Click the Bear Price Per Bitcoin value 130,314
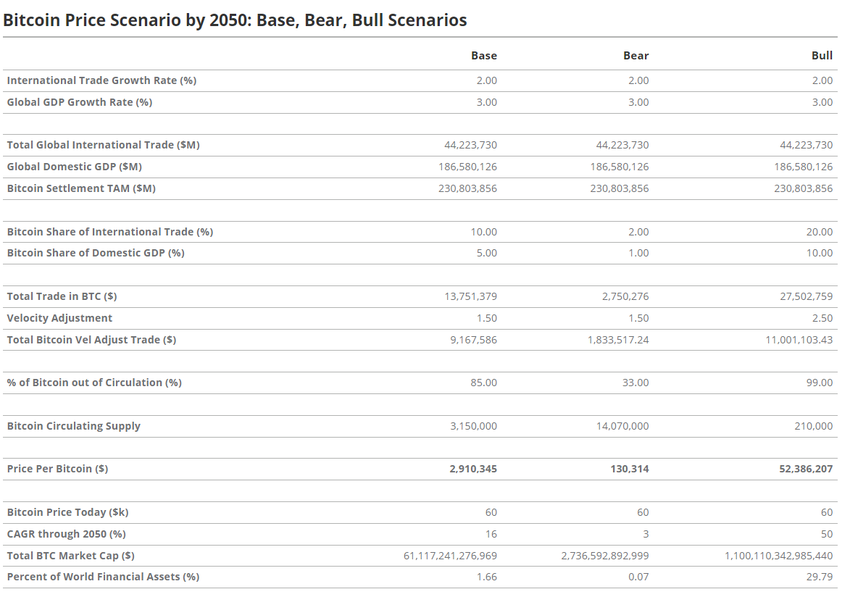Image resolution: width=850 pixels, height=597 pixels. (x=629, y=469)
